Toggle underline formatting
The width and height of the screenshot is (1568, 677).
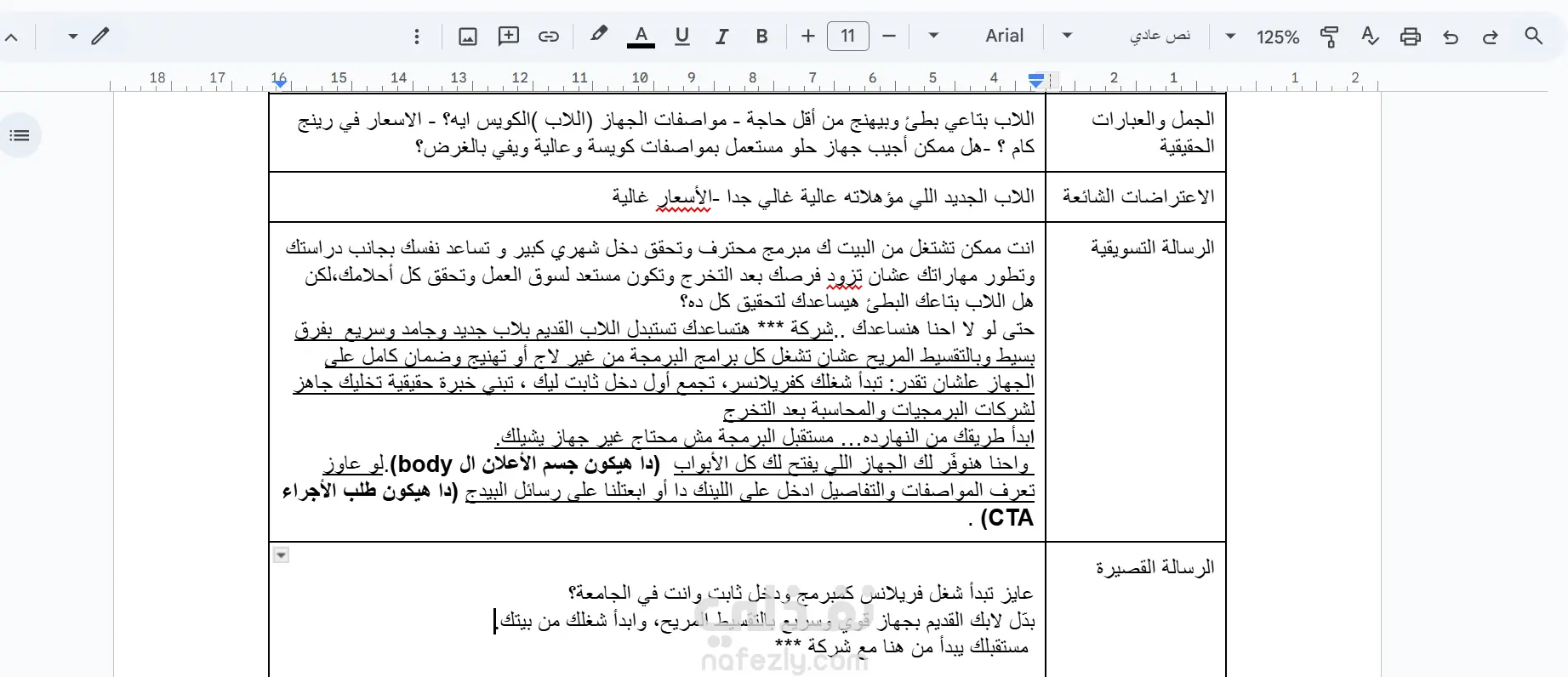(x=681, y=36)
